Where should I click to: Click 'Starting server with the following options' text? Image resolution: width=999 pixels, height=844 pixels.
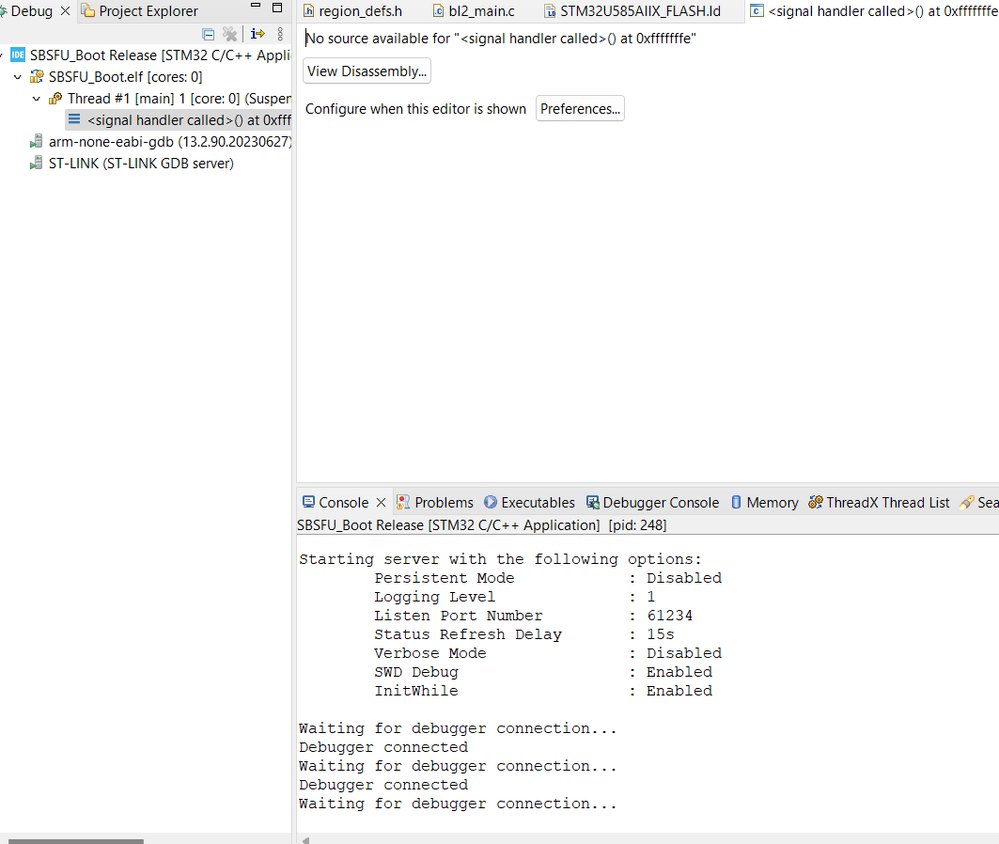(x=500, y=559)
